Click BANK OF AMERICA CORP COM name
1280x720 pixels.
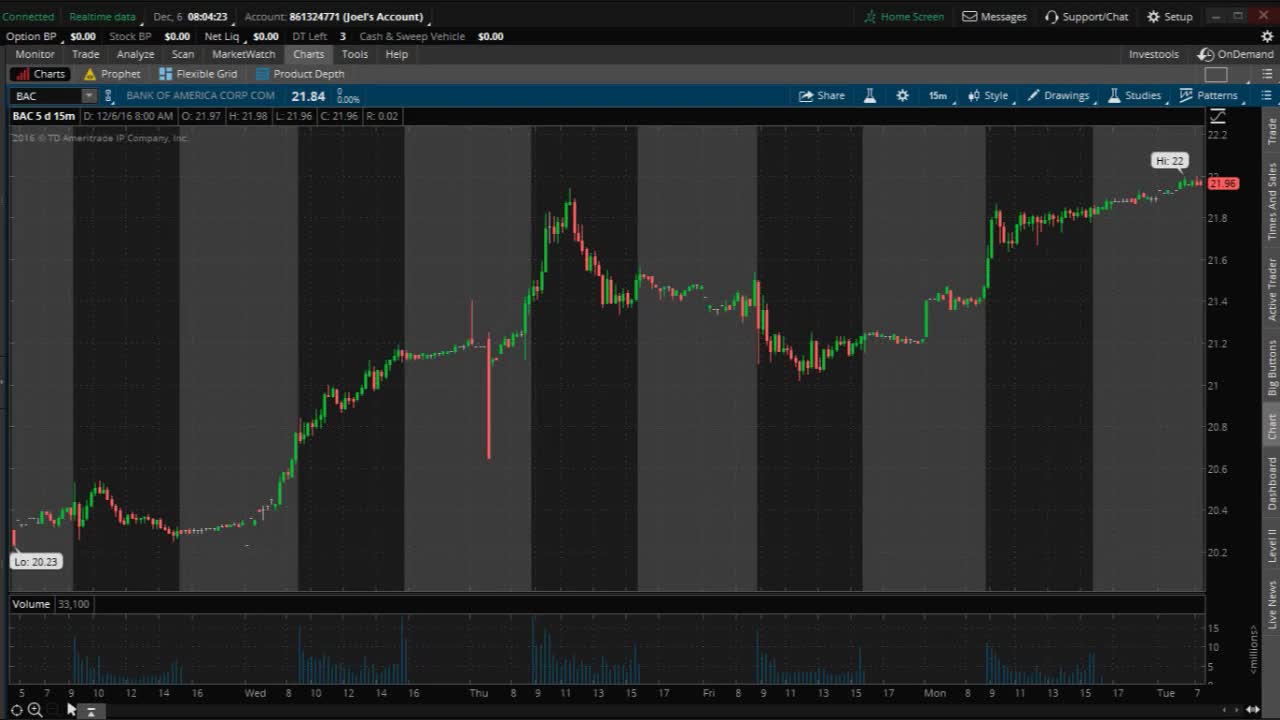point(200,96)
